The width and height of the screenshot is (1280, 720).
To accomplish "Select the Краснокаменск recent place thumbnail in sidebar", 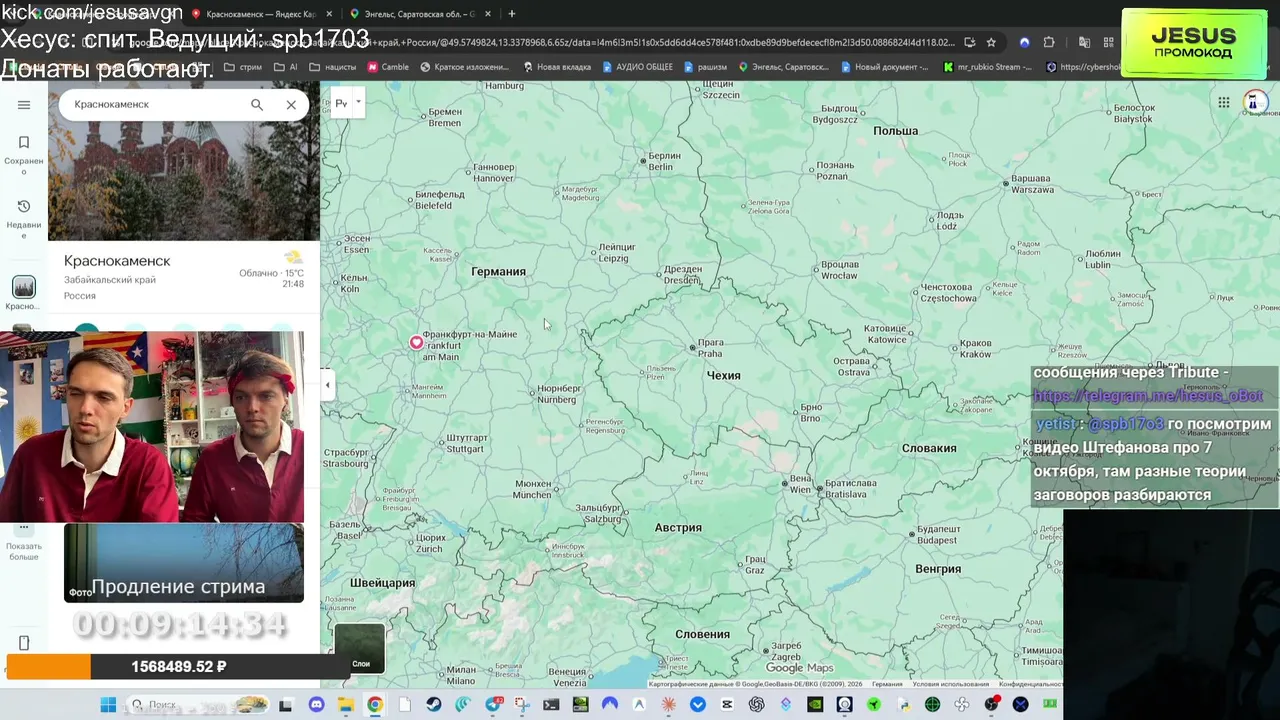I will coord(24,288).
